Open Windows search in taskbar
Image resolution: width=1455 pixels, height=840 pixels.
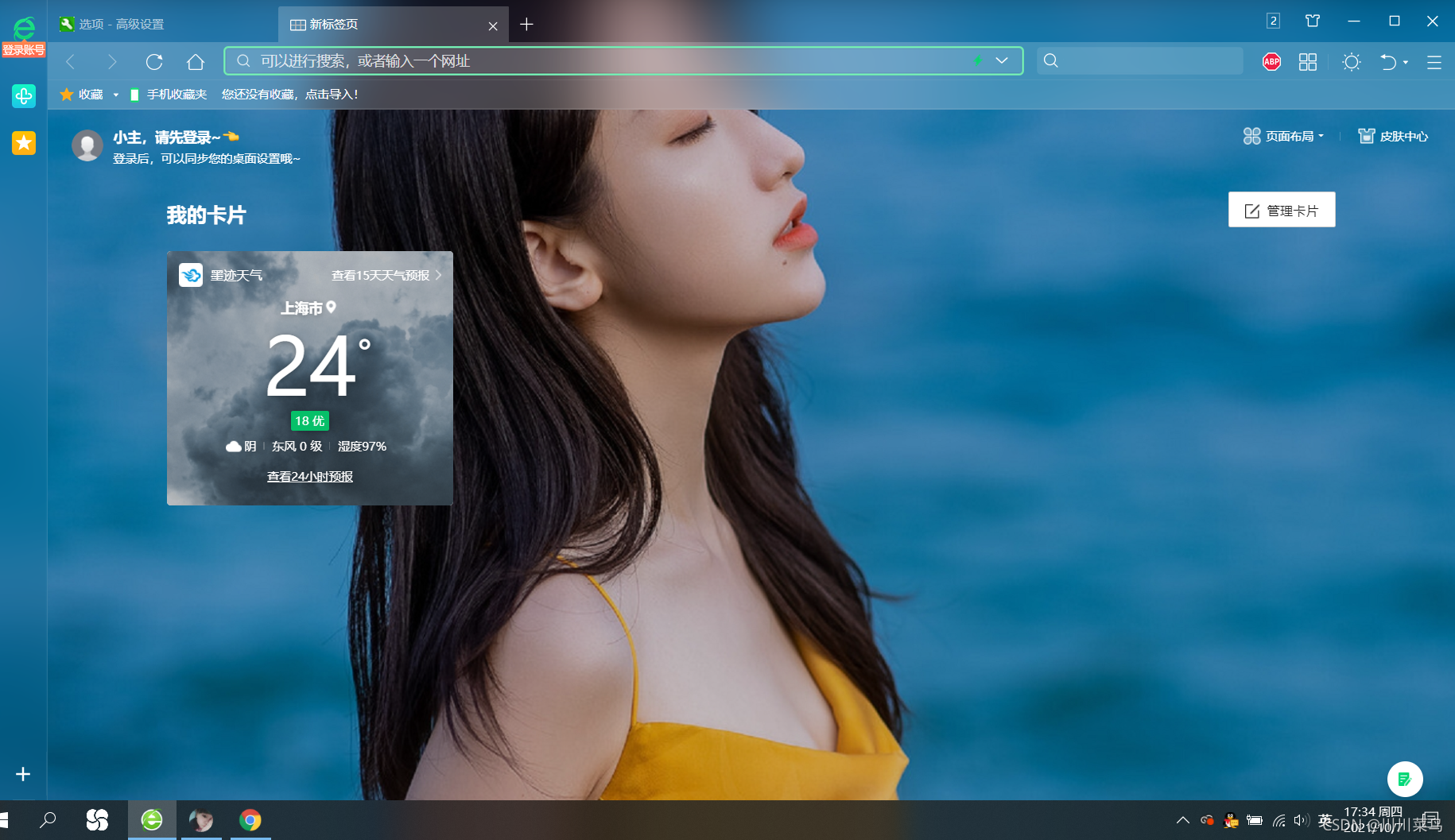click(48, 819)
